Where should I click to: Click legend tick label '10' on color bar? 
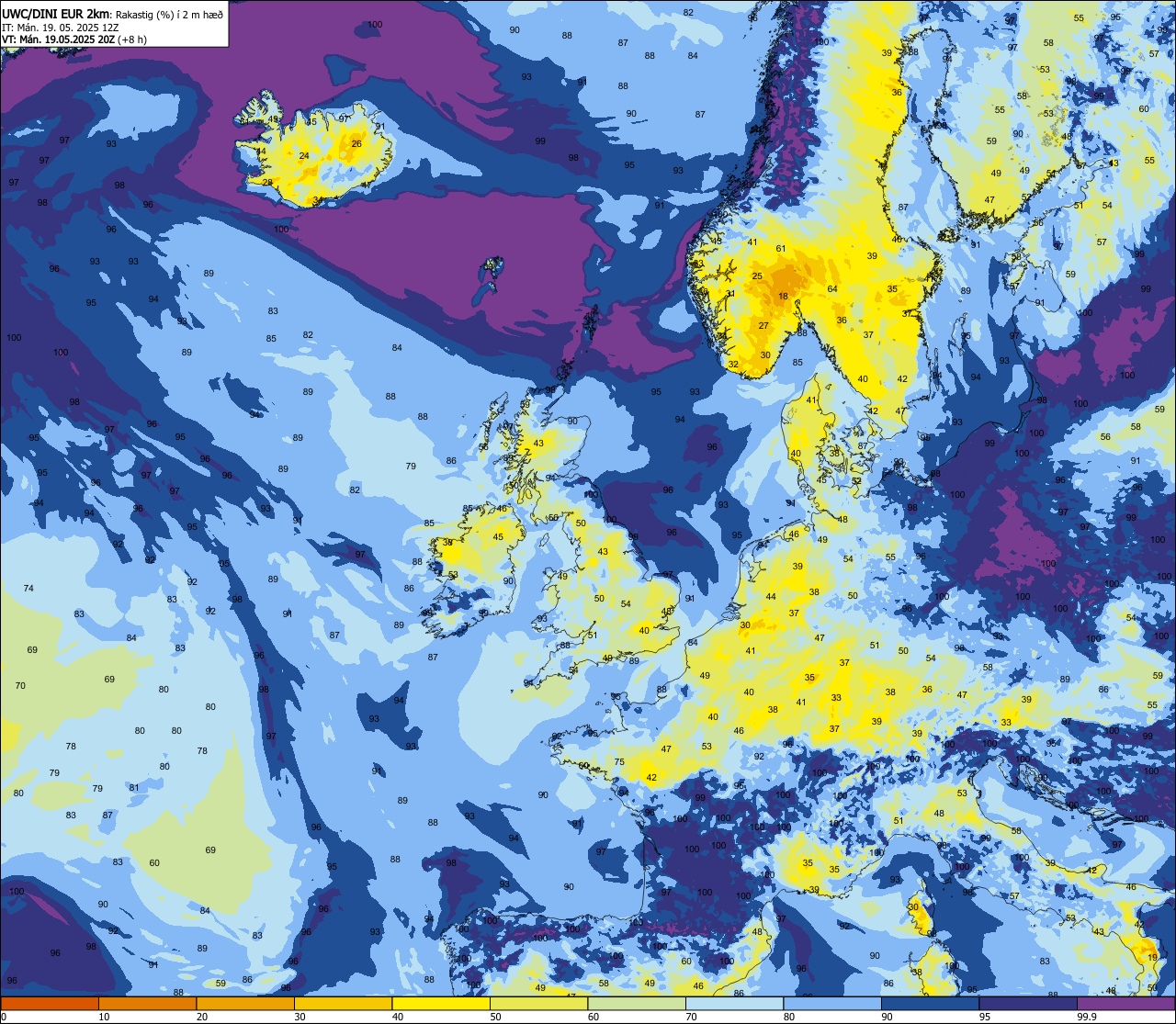pos(104,1017)
